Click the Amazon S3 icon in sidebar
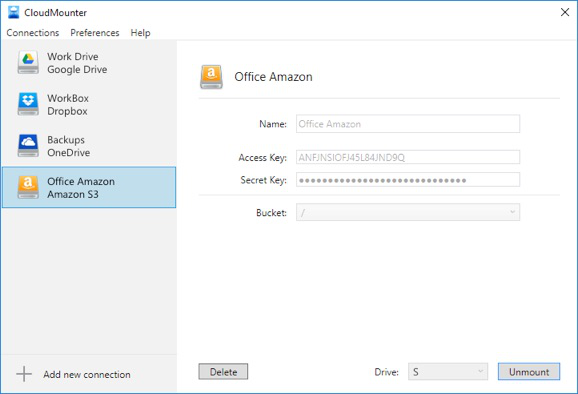Image resolution: width=578 pixels, height=394 pixels. click(x=28, y=187)
